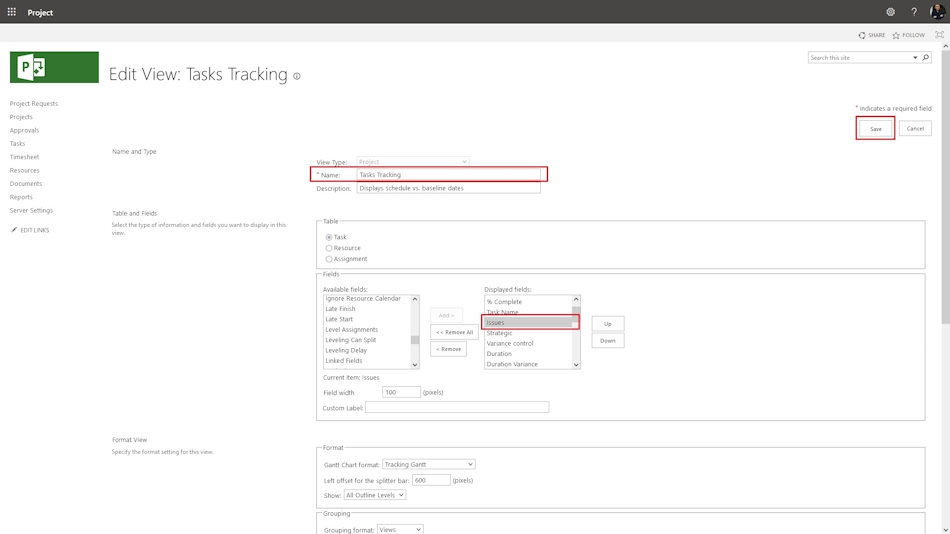
Task: Click the Project green logo
Action: click(54, 67)
